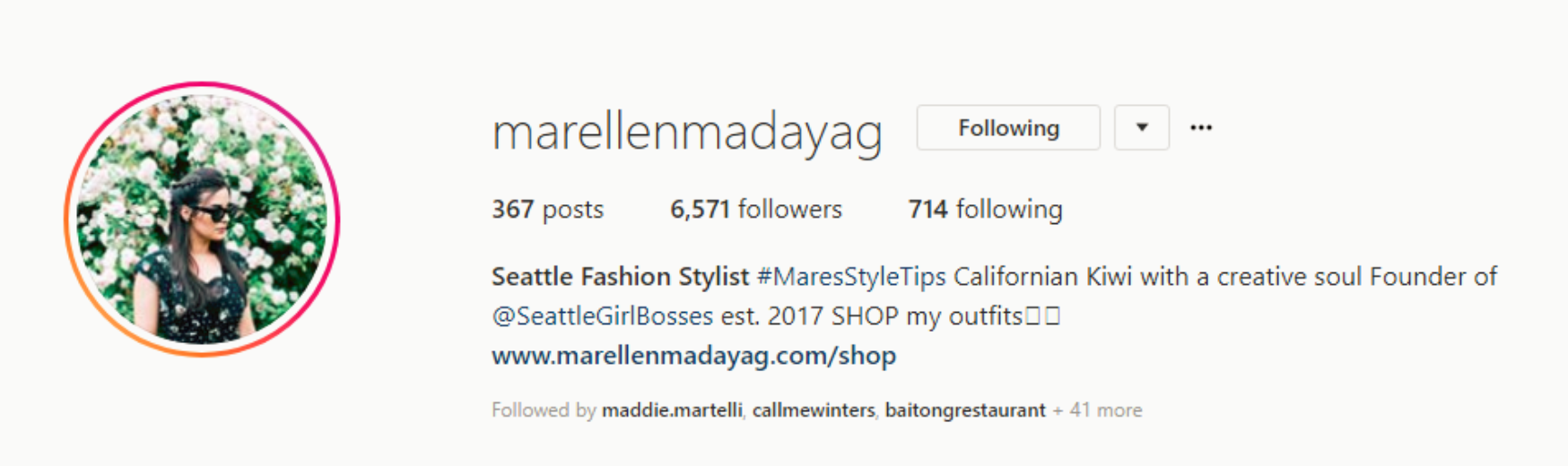Show the 6,571 followers list

(755, 210)
